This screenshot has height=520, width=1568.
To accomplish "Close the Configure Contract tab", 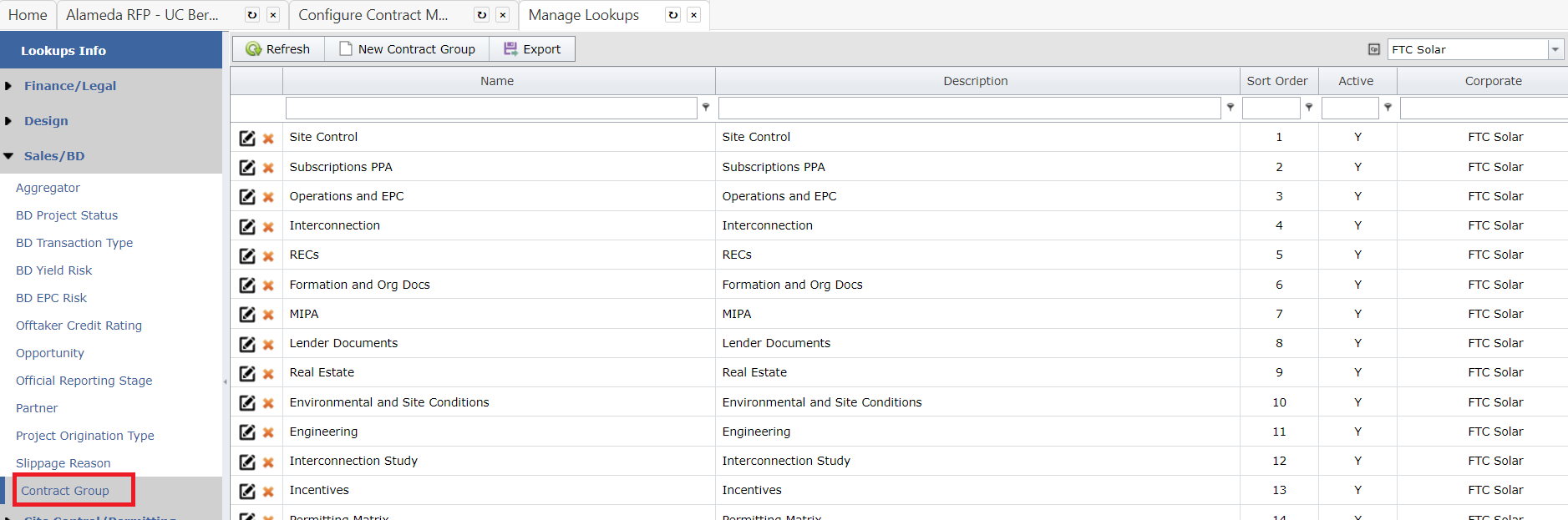I will (x=502, y=15).
